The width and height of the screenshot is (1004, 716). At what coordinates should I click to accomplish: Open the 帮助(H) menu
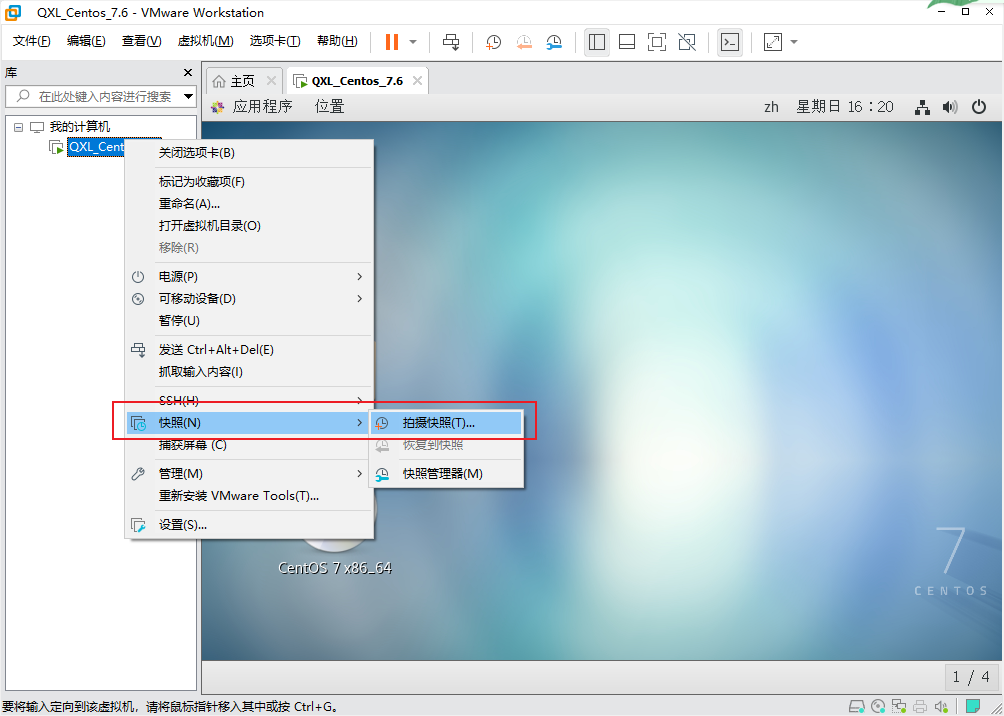(x=337, y=41)
